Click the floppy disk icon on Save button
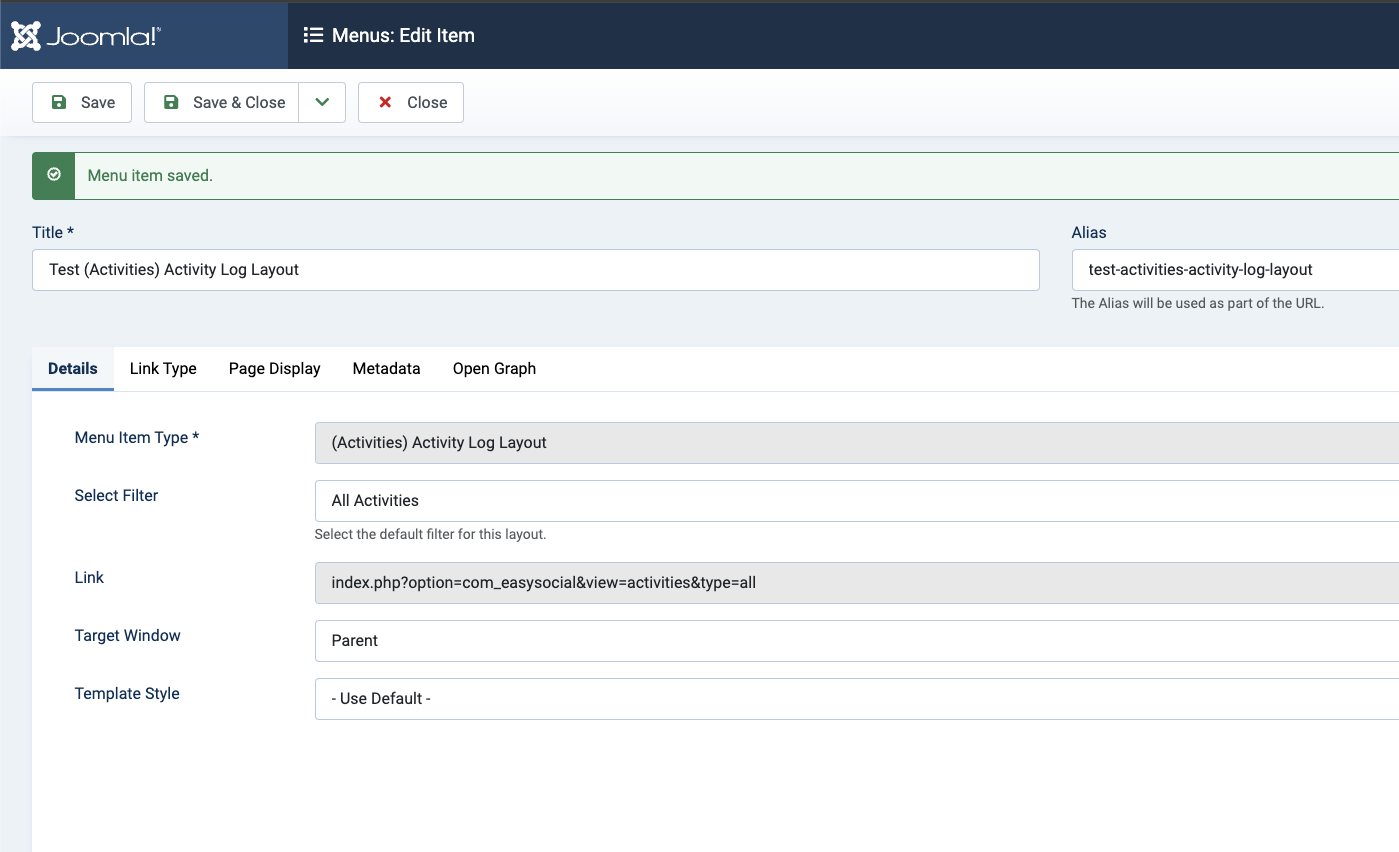This screenshot has height=852, width=1399. 59,102
